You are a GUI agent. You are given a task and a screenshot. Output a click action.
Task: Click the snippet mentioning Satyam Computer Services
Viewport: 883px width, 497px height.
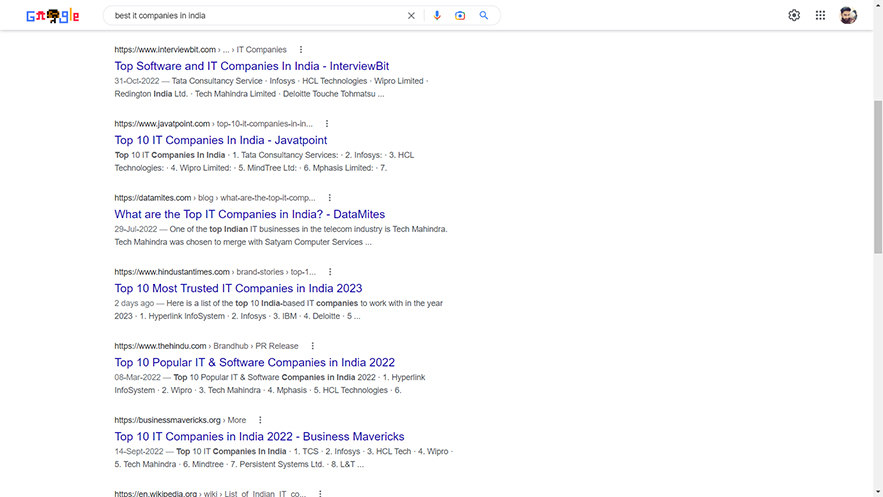[x=281, y=236]
